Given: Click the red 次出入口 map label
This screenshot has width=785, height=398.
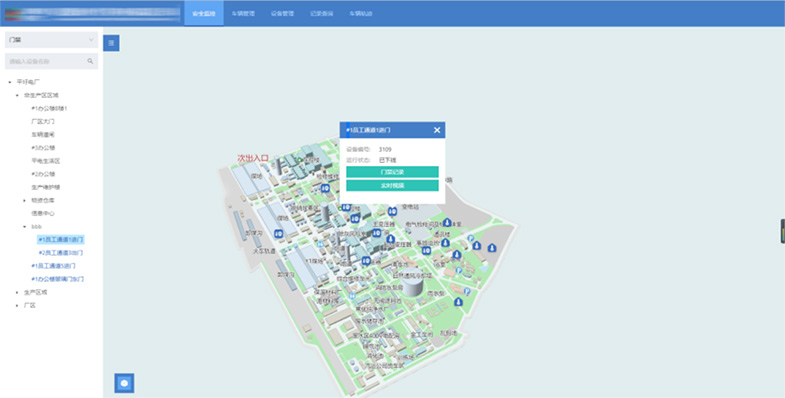Looking at the screenshot, I should coord(253,158).
